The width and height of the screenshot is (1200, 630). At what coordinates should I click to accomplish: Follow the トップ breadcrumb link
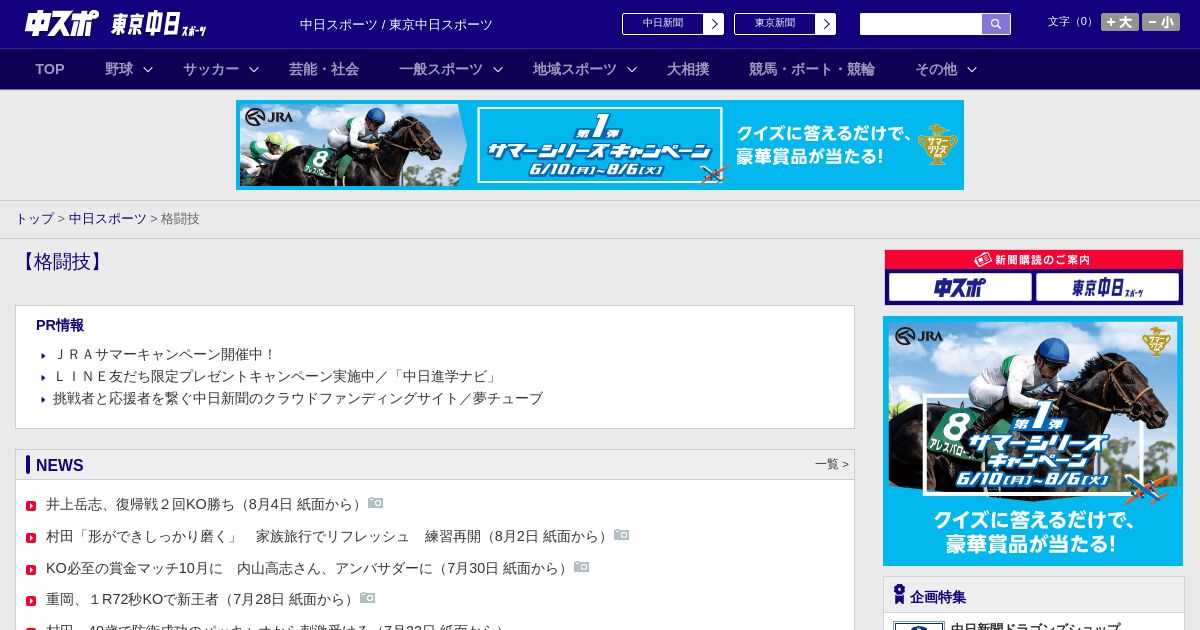35,219
